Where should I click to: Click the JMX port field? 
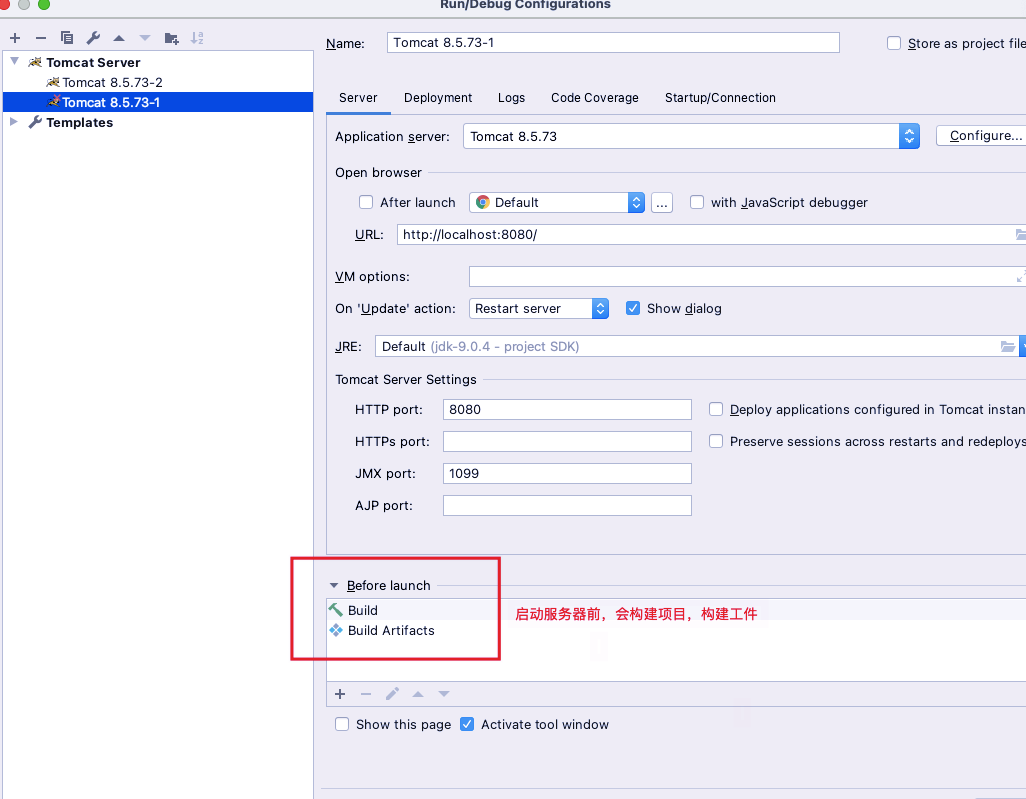pyautogui.click(x=567, y=473)
